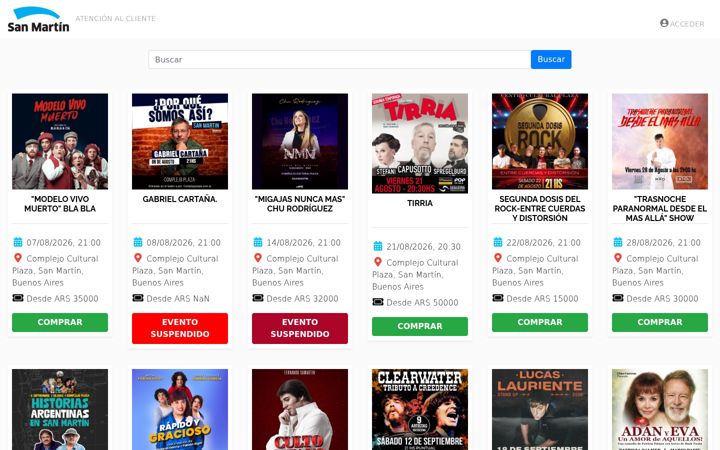The image size is (720, 450).
Task: Open the Gabriel Cartaña poster image
Action: point(180,141)
